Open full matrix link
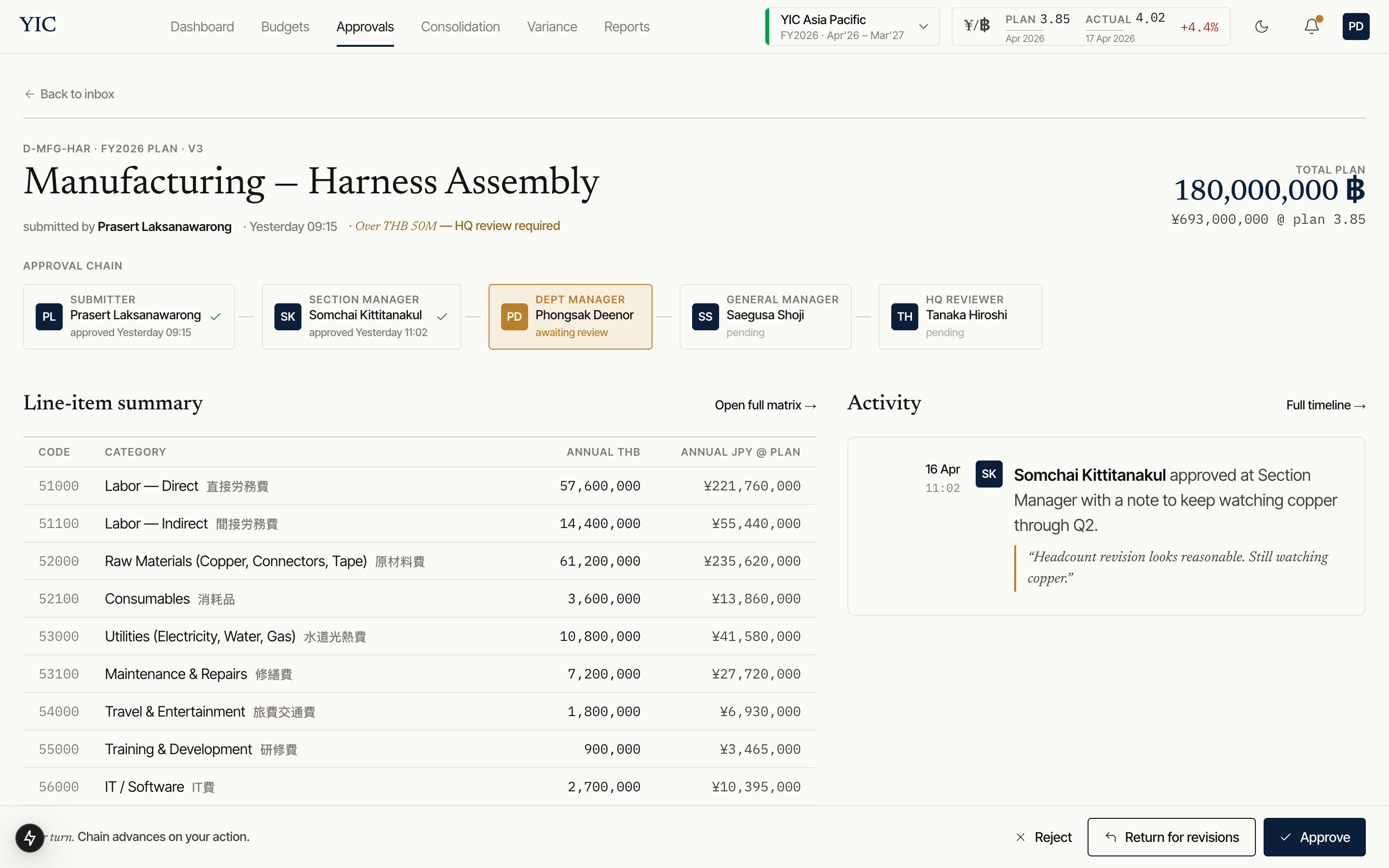The height and width of the screenshot is (868, 1389). click(764, 405)
